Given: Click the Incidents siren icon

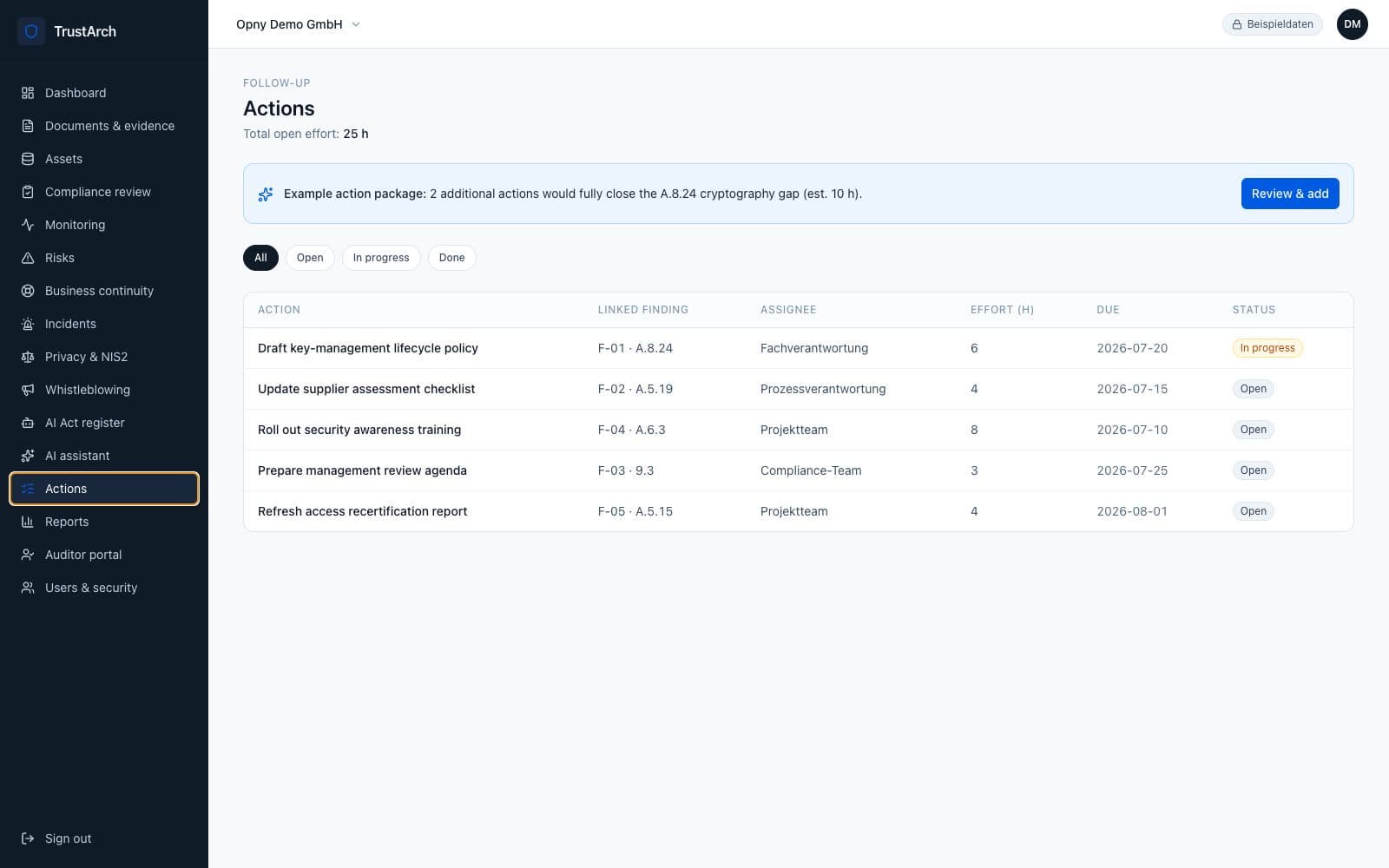Looking at the screenshot, I should pyautogui.click(x=28, y=324).
